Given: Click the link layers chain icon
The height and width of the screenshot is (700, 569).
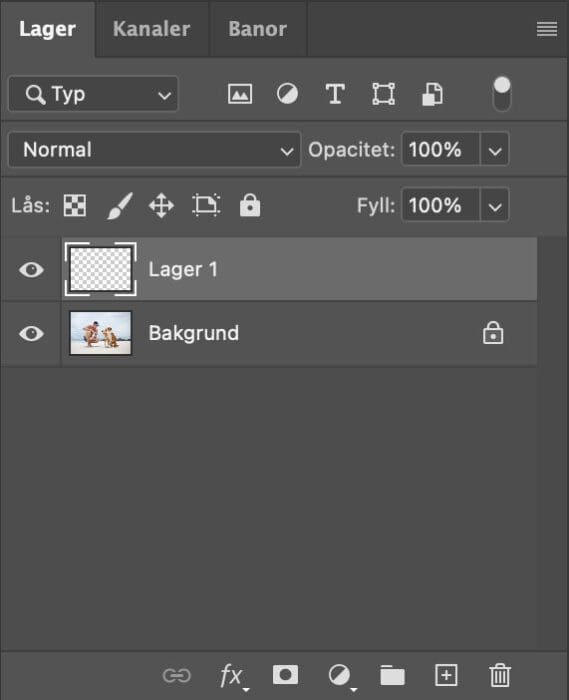Looking at the screenshot, I should click(x=177, y=675).
